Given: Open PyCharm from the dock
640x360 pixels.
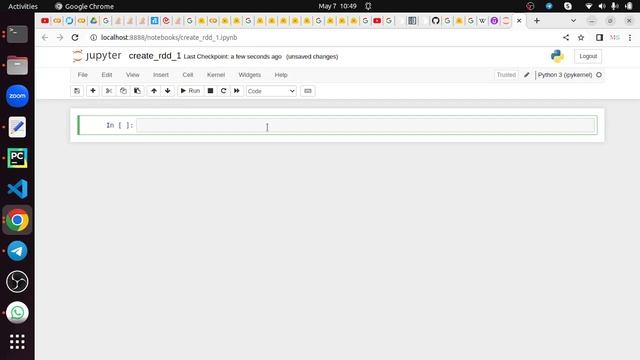Looking at the screenshot, I should [17, 158].
